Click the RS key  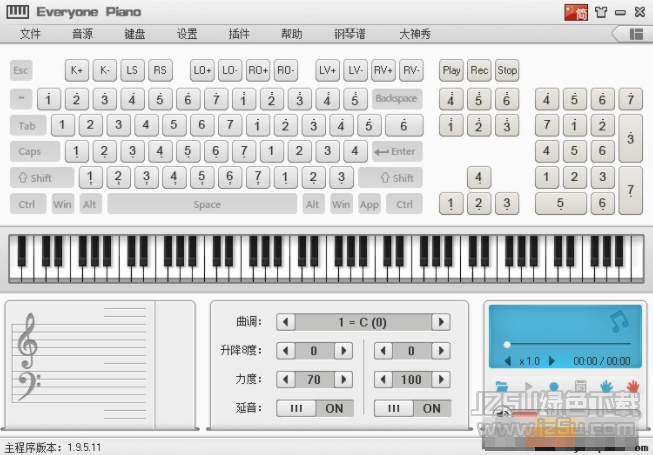160,70
